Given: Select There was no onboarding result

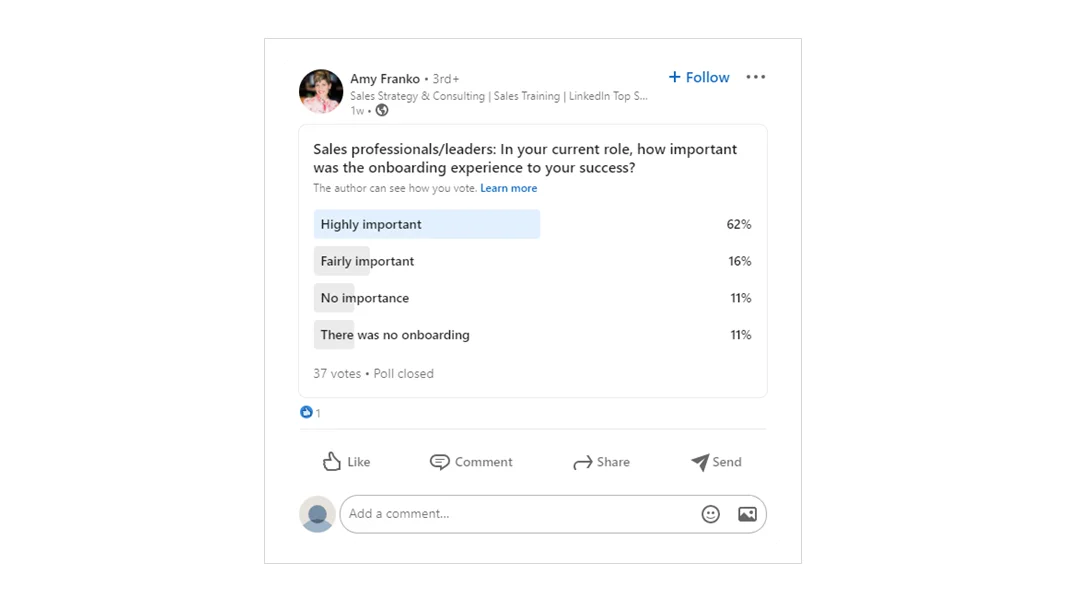Looking at the screenshot, I should [x=532, y=335].
